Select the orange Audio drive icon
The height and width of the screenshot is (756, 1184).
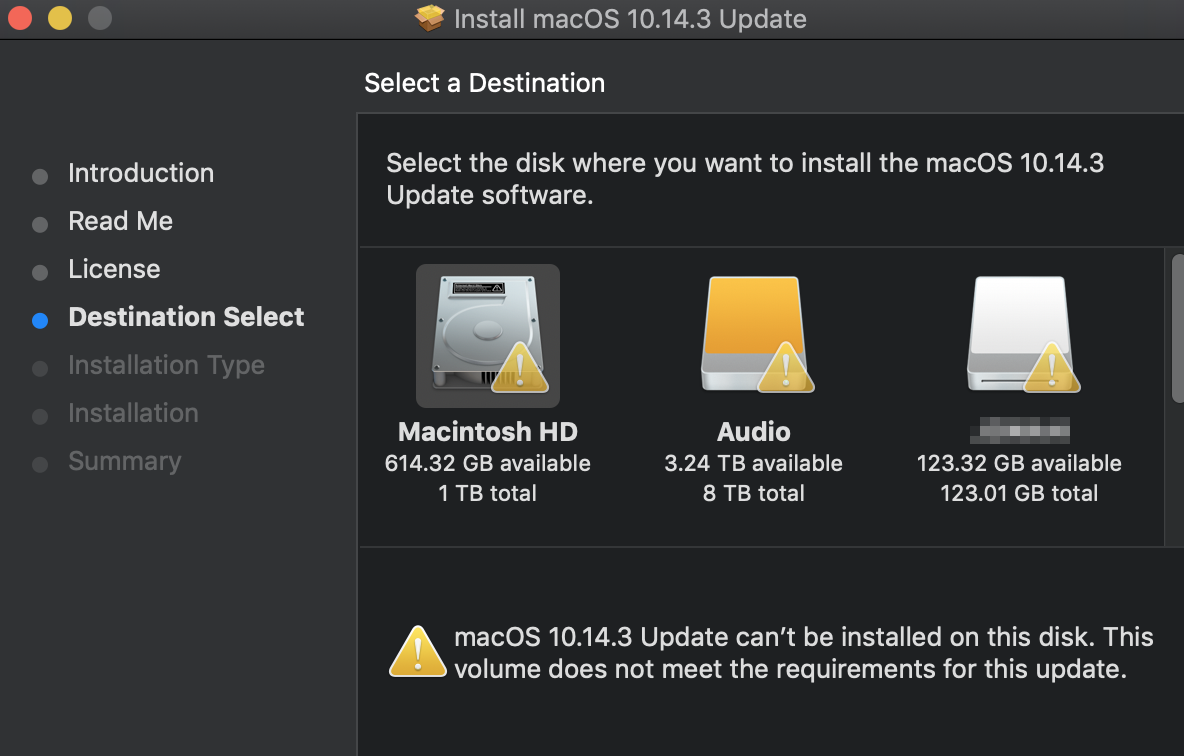click(753, 334)
